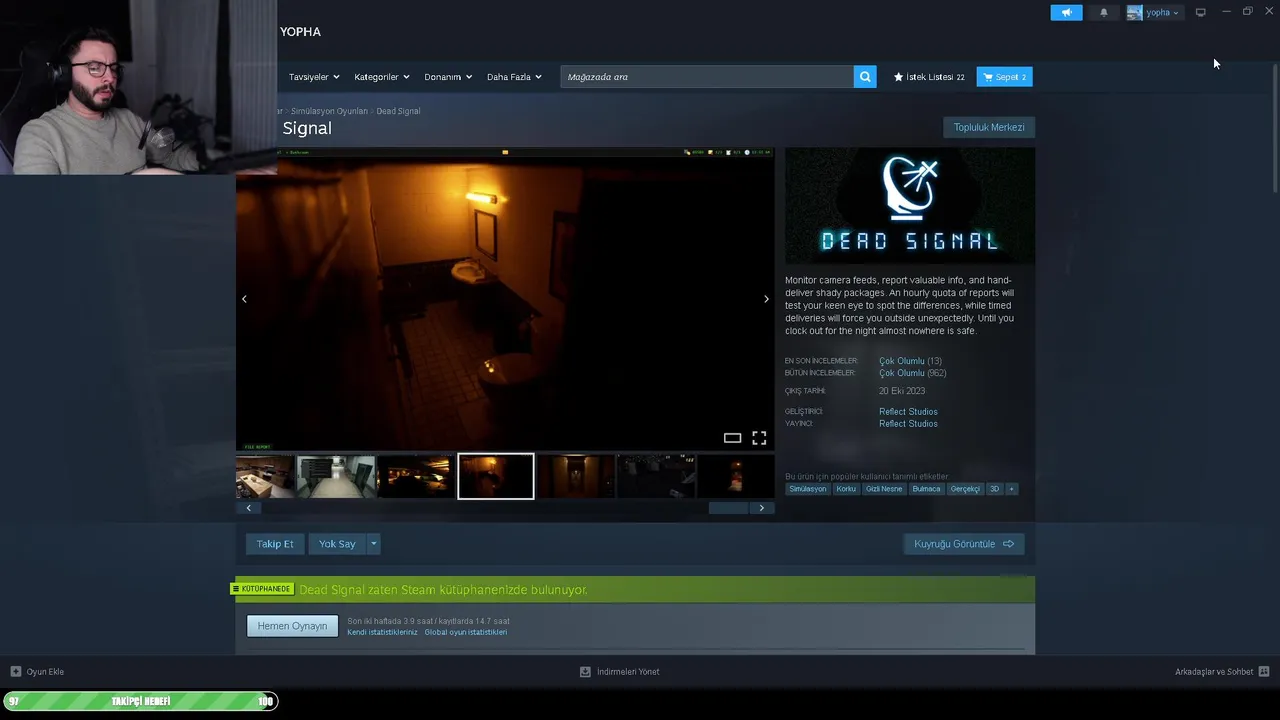
Task: Toggle the Takip Et follow button
Action: (275, 544)
